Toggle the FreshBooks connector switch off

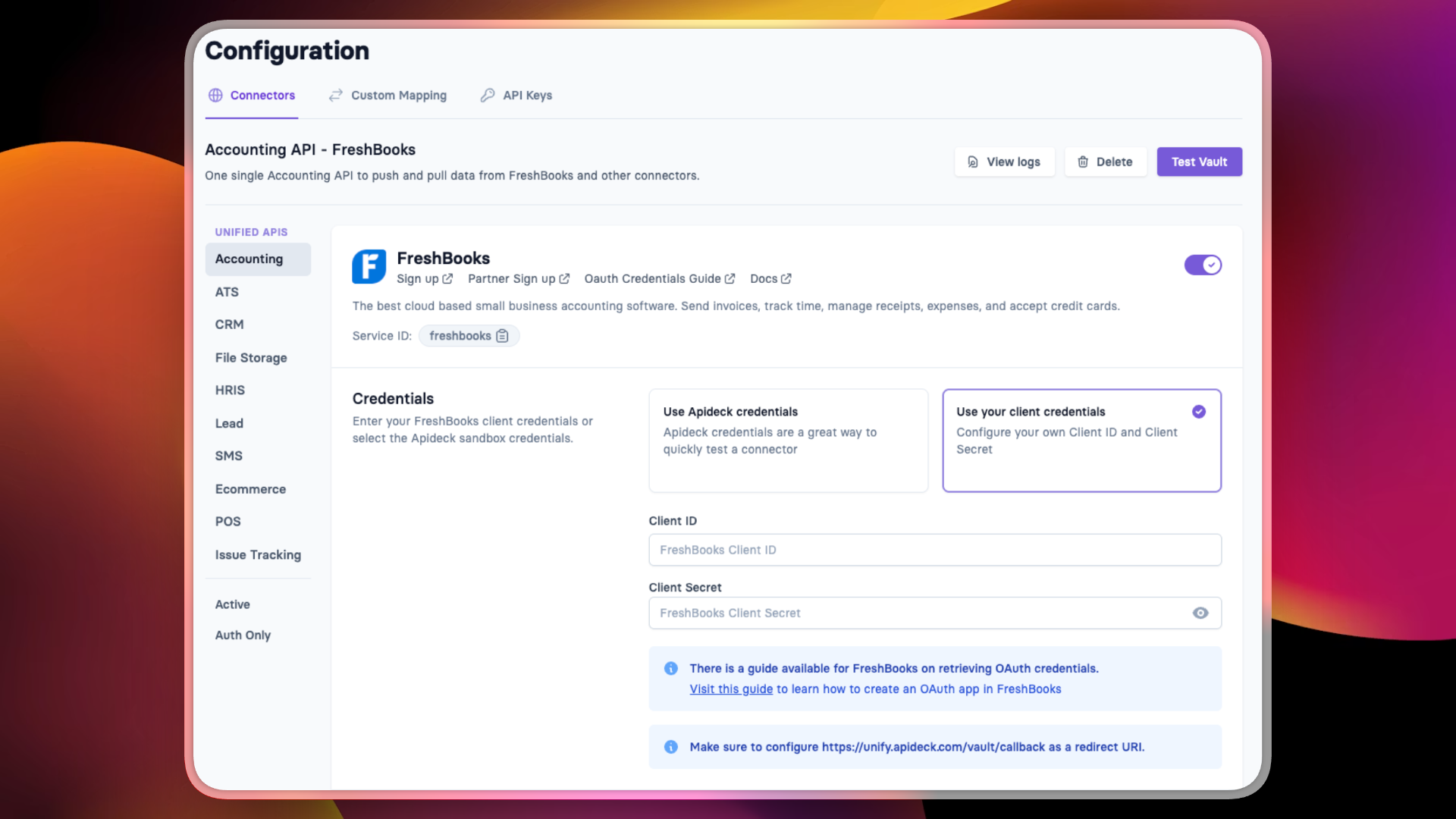1203,265
